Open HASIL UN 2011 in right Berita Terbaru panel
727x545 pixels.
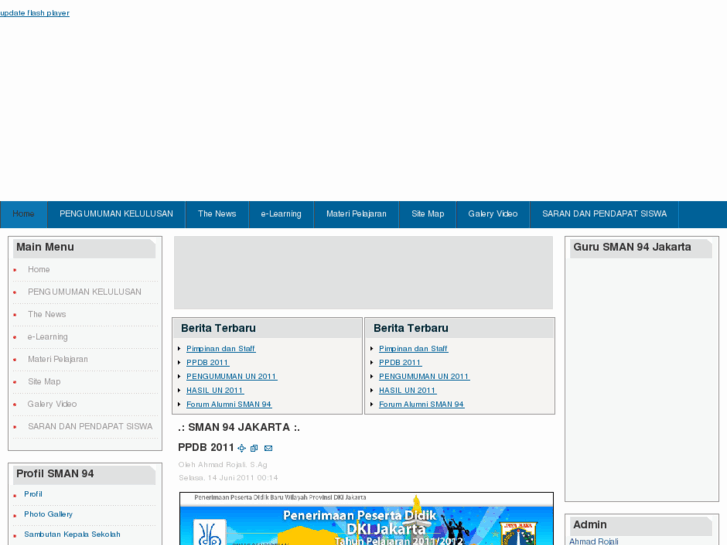click(x=407, y=391)
